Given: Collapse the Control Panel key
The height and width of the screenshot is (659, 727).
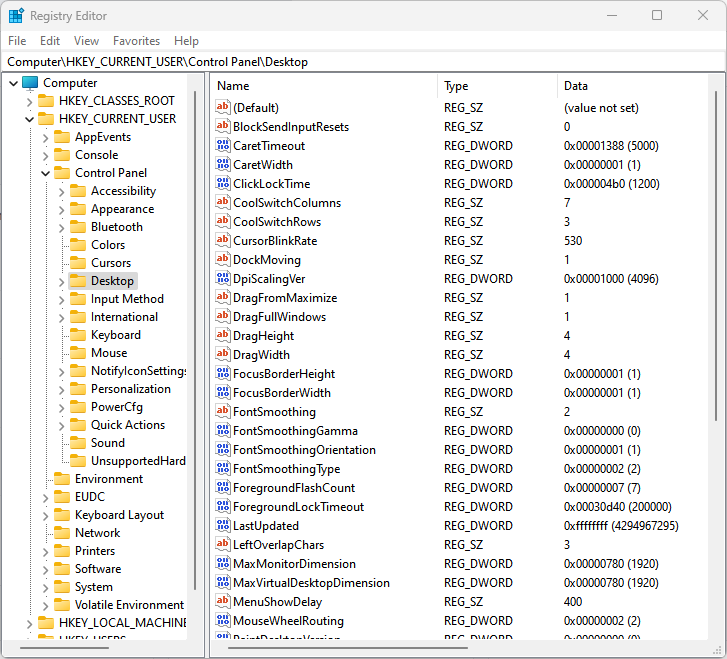Looking at the screenshot, I should click(45, 173).
